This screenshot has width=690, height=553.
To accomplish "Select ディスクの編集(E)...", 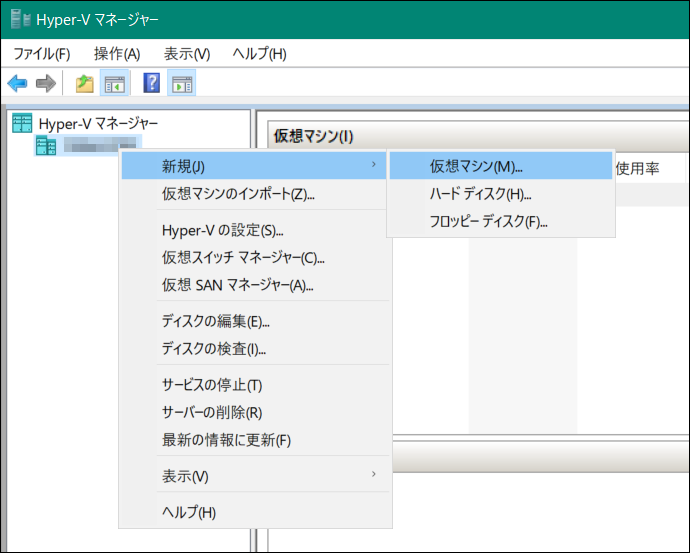I will click(x=254, y=322).
